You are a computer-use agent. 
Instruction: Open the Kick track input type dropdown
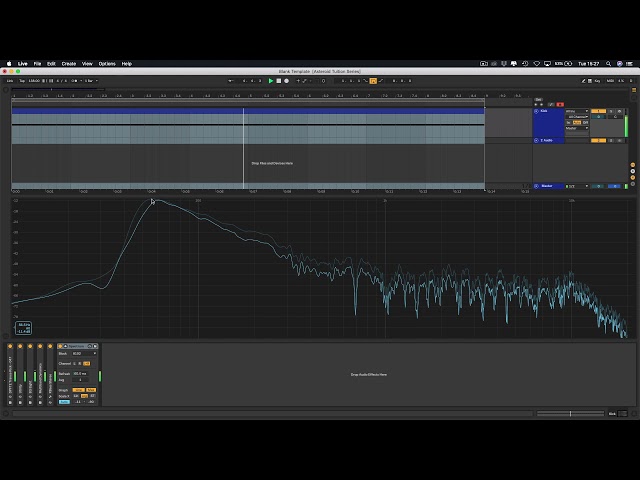point(577,111)
